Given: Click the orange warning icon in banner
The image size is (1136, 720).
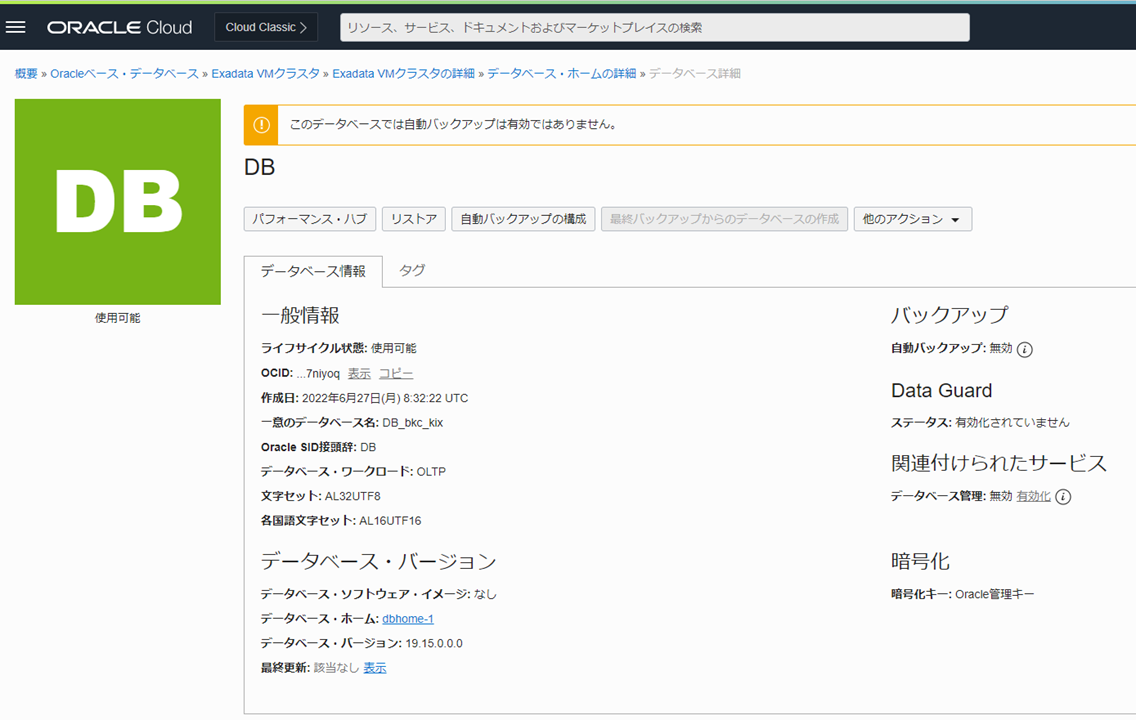Looking at the screenshot, I should tap(261, 125).
